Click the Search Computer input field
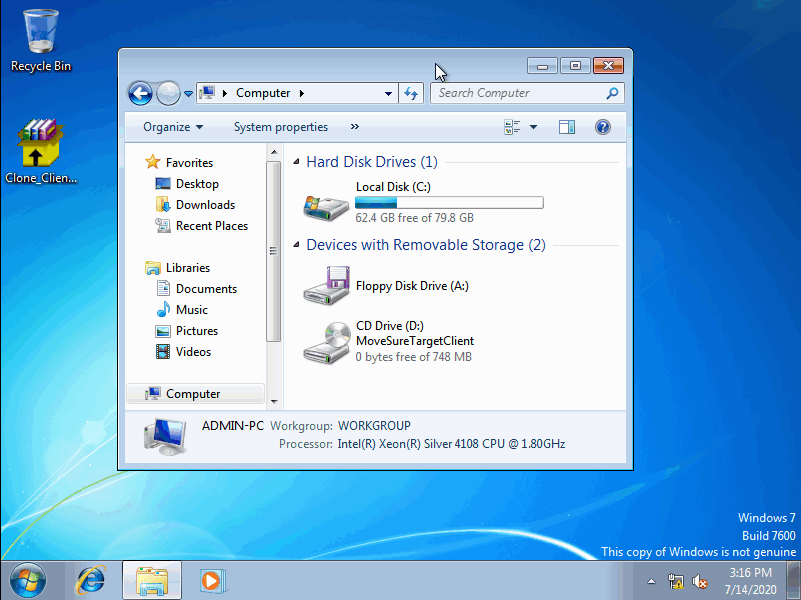The image size is (801, 600). coord(520,93)
